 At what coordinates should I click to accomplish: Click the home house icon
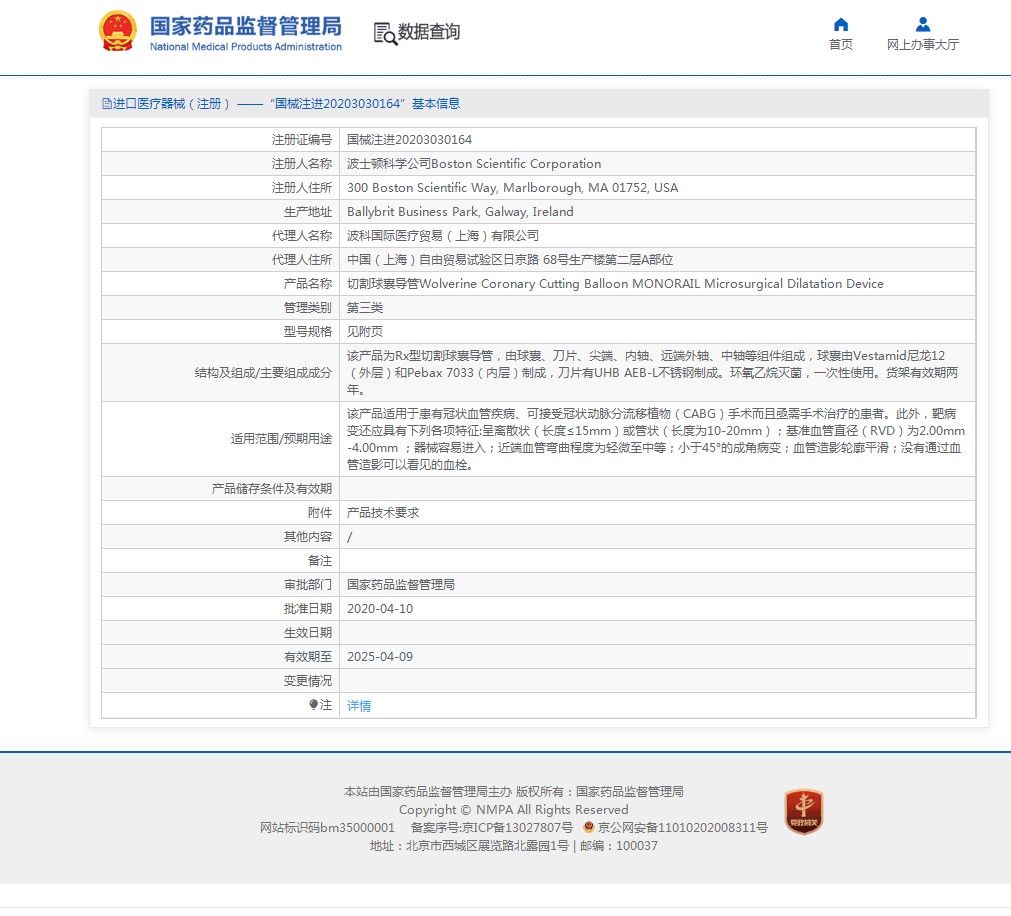pos(841,25)
